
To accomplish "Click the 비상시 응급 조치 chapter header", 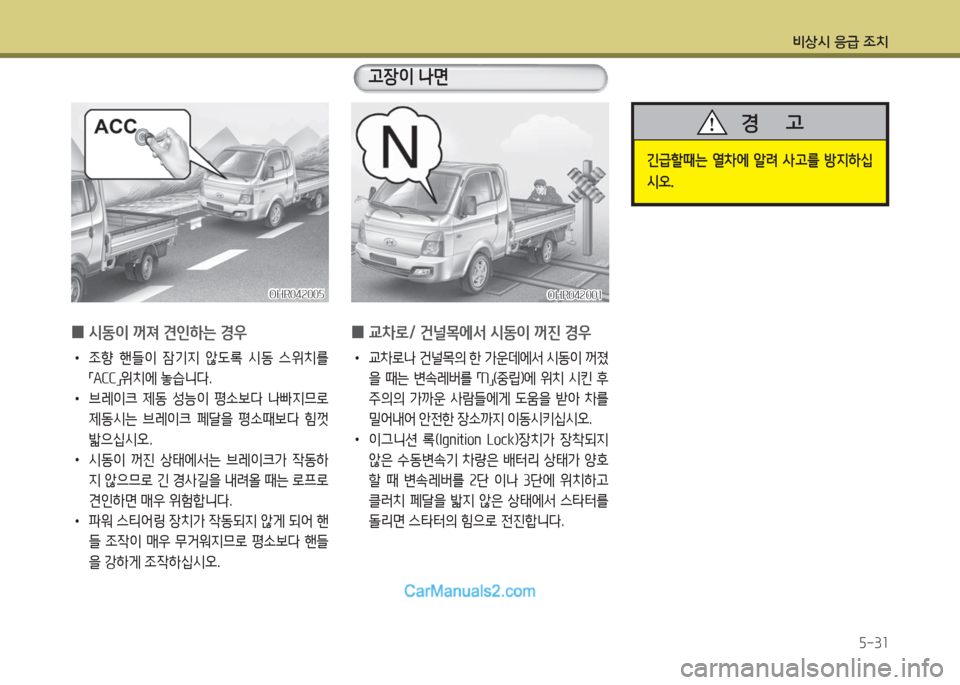I will click(840, 42).
